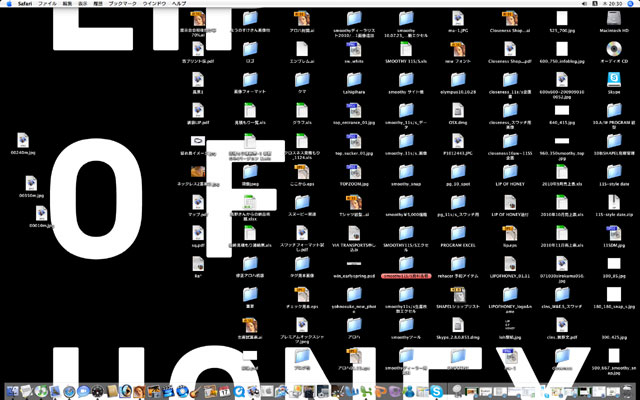Open the Skype app in the Dock

437,390
